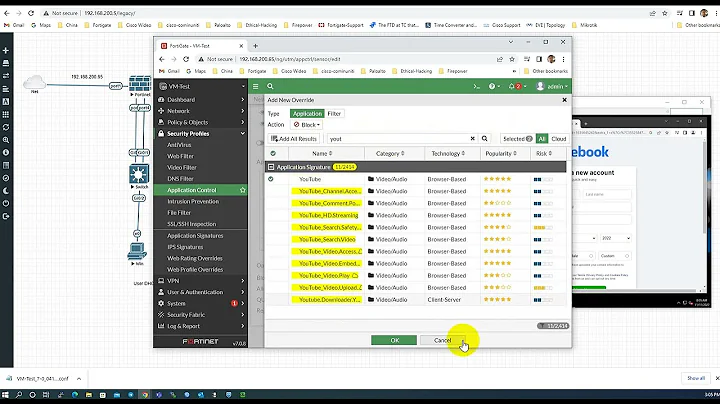Open the 2022 year dropdown in Facebook window
The width and height of the screenshot is (720, 404).
615,238
